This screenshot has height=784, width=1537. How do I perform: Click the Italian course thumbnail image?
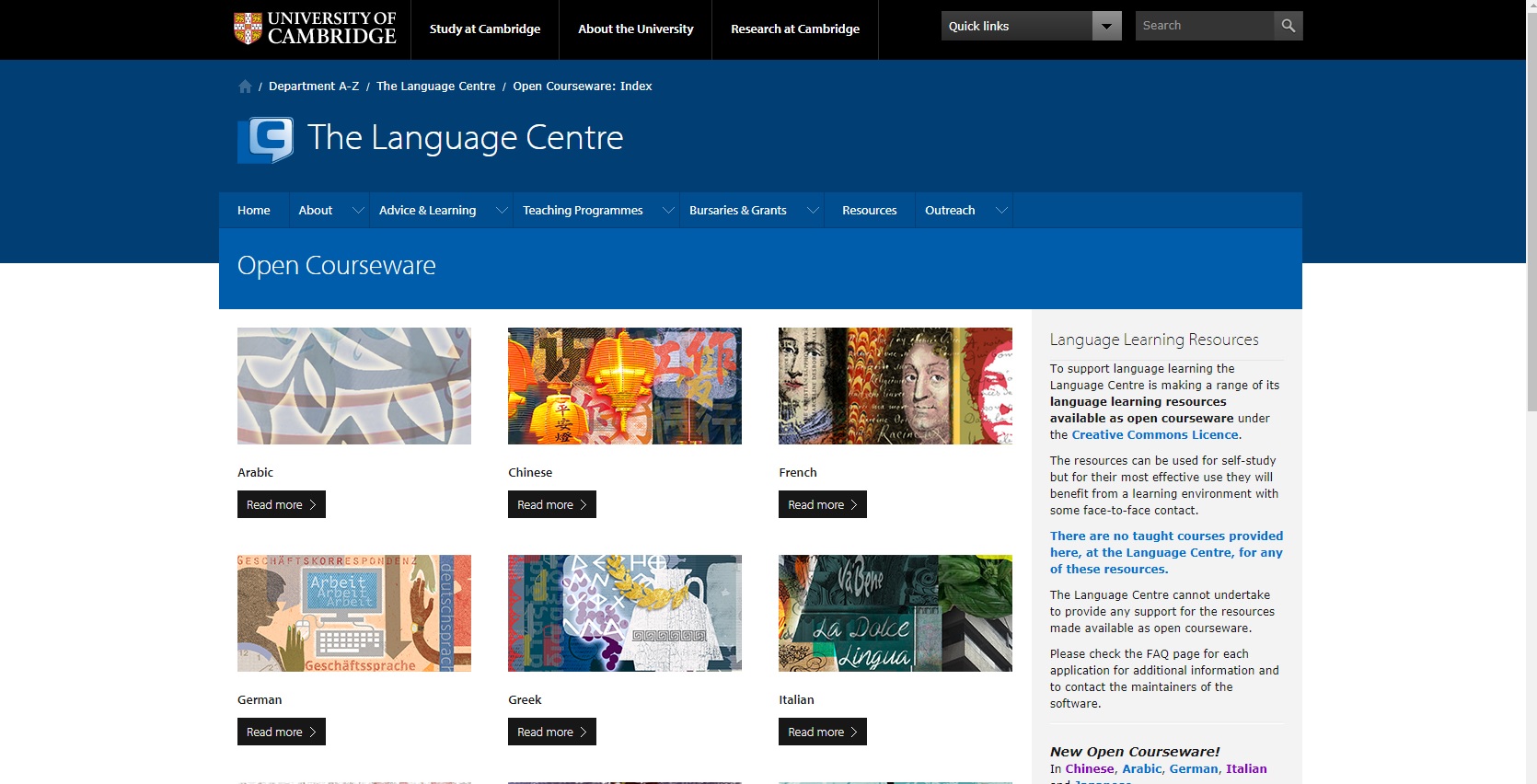click(x=896, y=613)
